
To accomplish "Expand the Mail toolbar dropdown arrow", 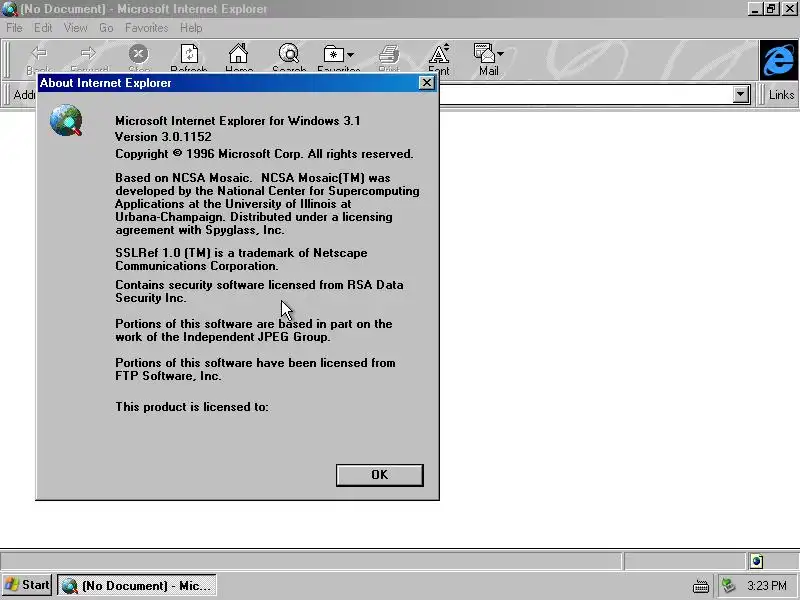I will pos(501,54).
